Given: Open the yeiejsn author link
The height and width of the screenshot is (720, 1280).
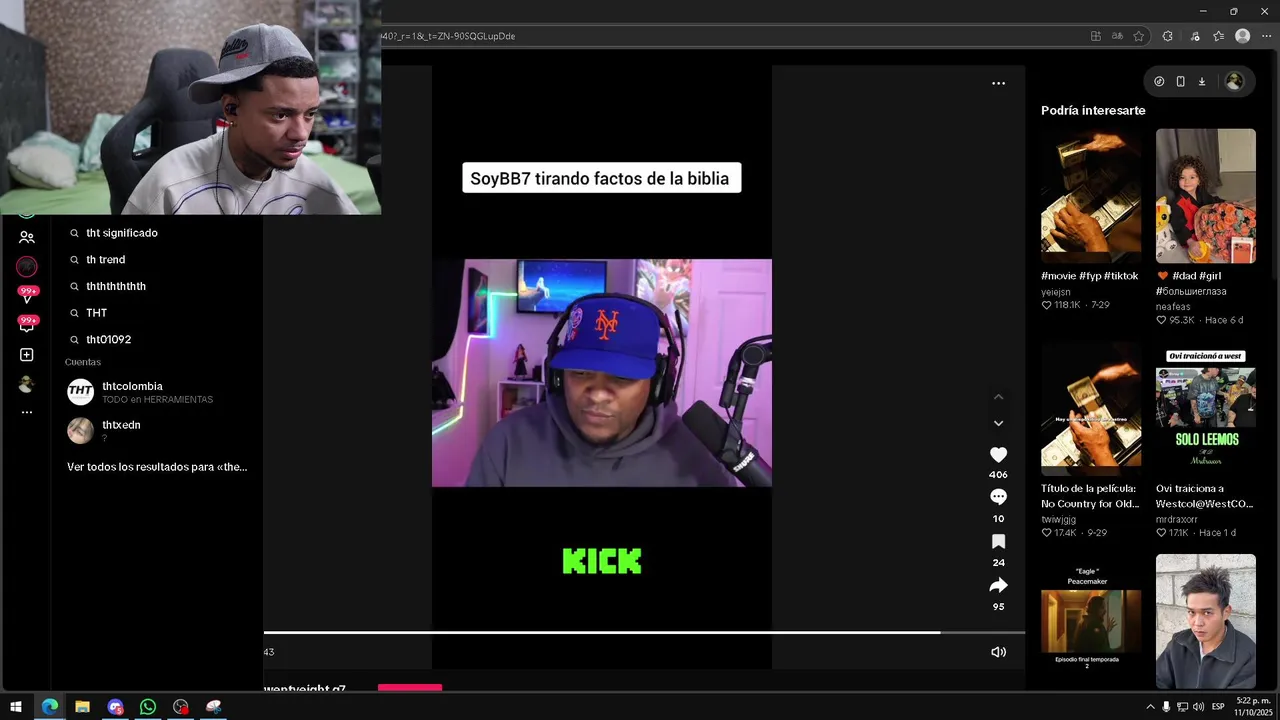Looking at the screenshot, I should click(x=1056, y=292).
